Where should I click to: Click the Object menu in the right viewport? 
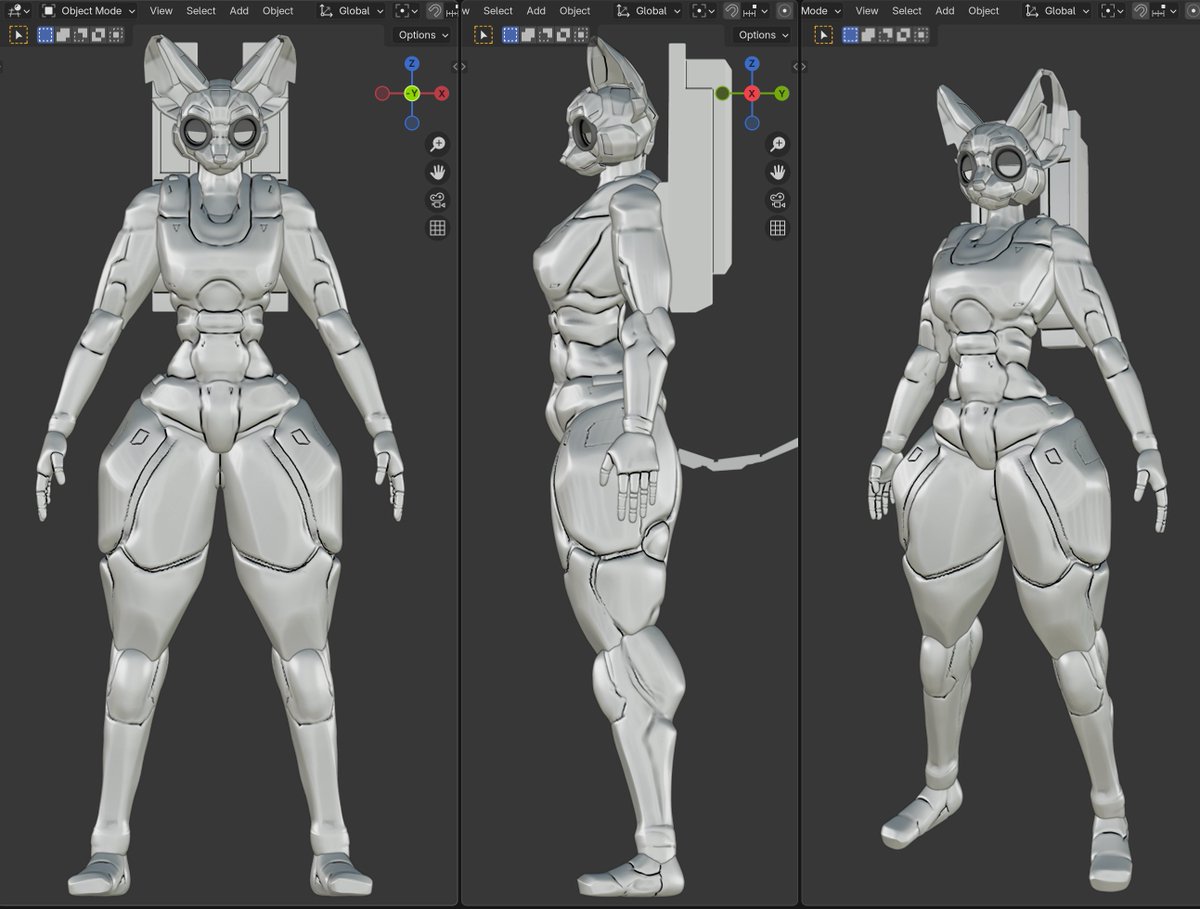pyautogui.click(x=983, y=11)
